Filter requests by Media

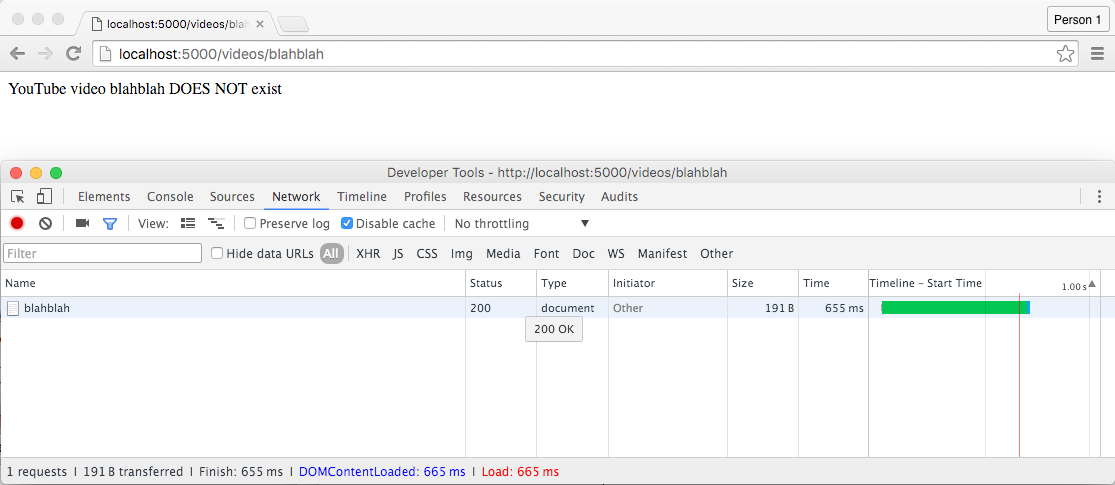503,253
